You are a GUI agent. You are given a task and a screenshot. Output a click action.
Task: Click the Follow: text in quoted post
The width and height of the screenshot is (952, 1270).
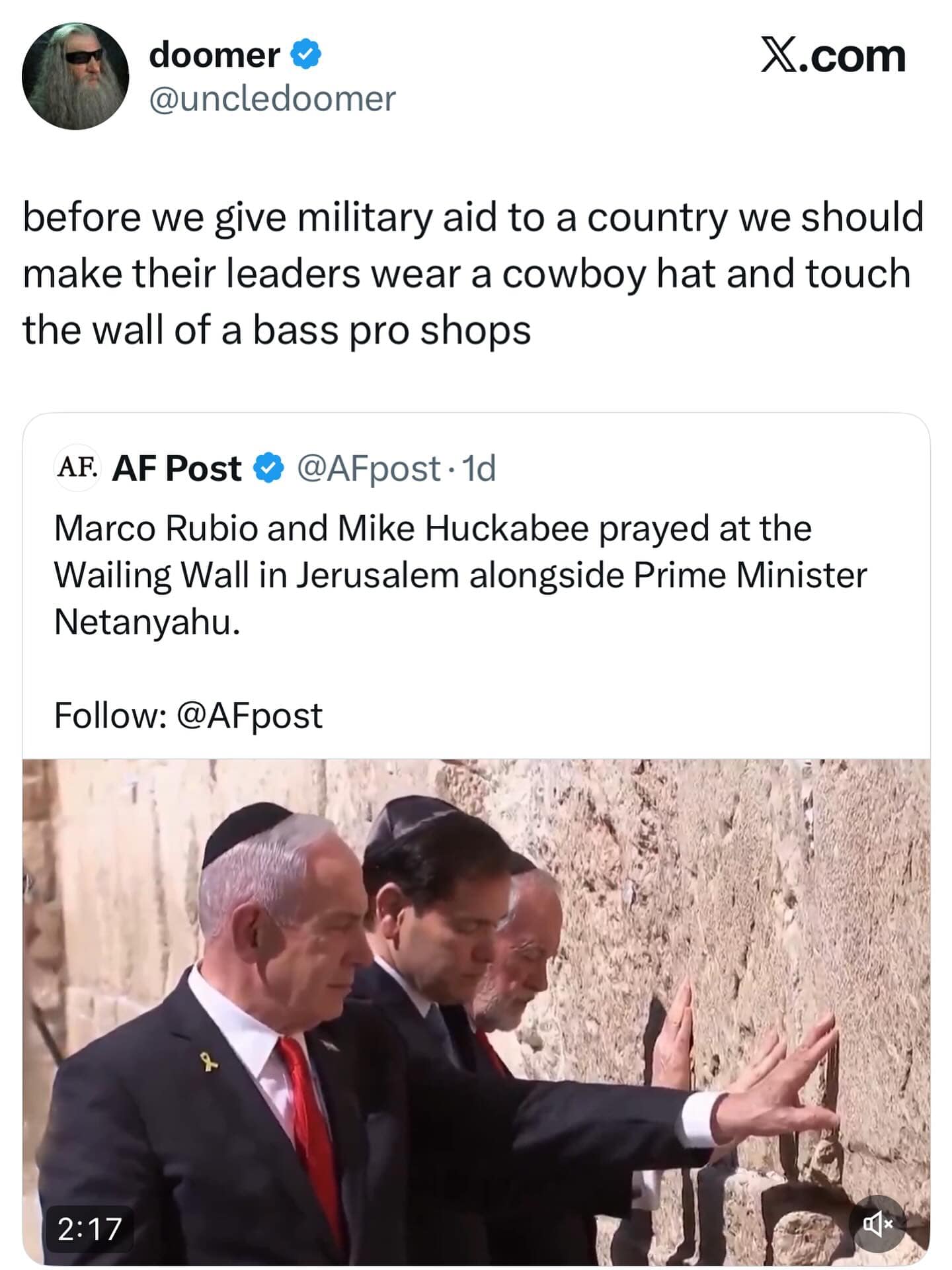[x=110, y=716]
